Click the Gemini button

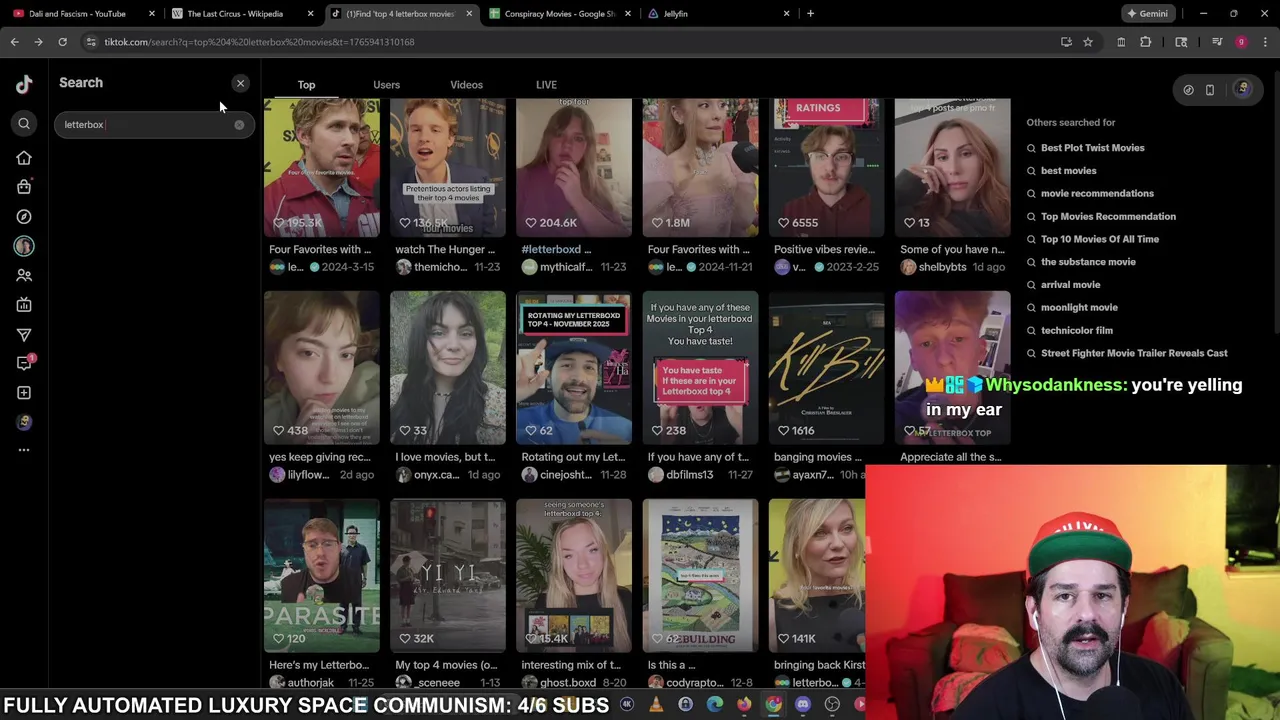tap(1147, 14)
